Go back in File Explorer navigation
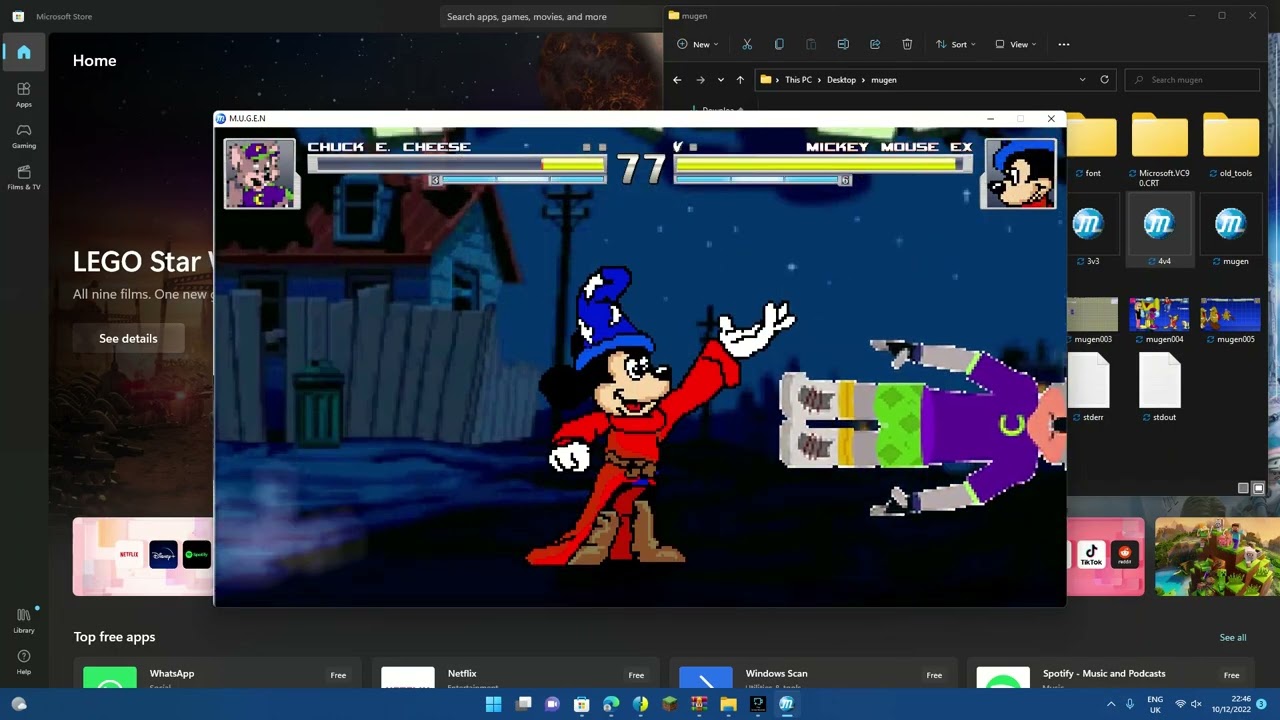The height and width of the screenshot is (720, 1280). tap(677, 80)
